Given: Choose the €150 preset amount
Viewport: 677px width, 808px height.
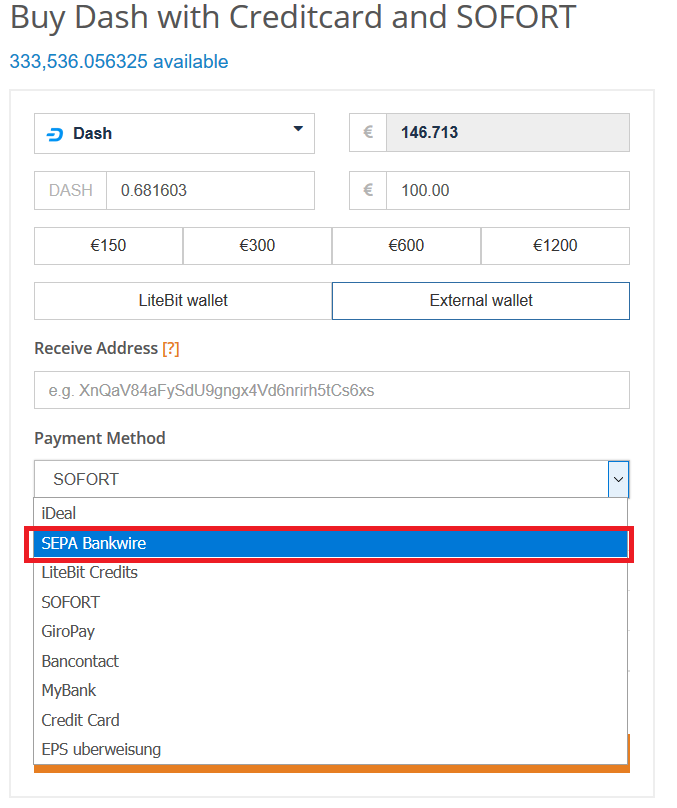Looking at the screenshot, I should [x=109, y=246].
